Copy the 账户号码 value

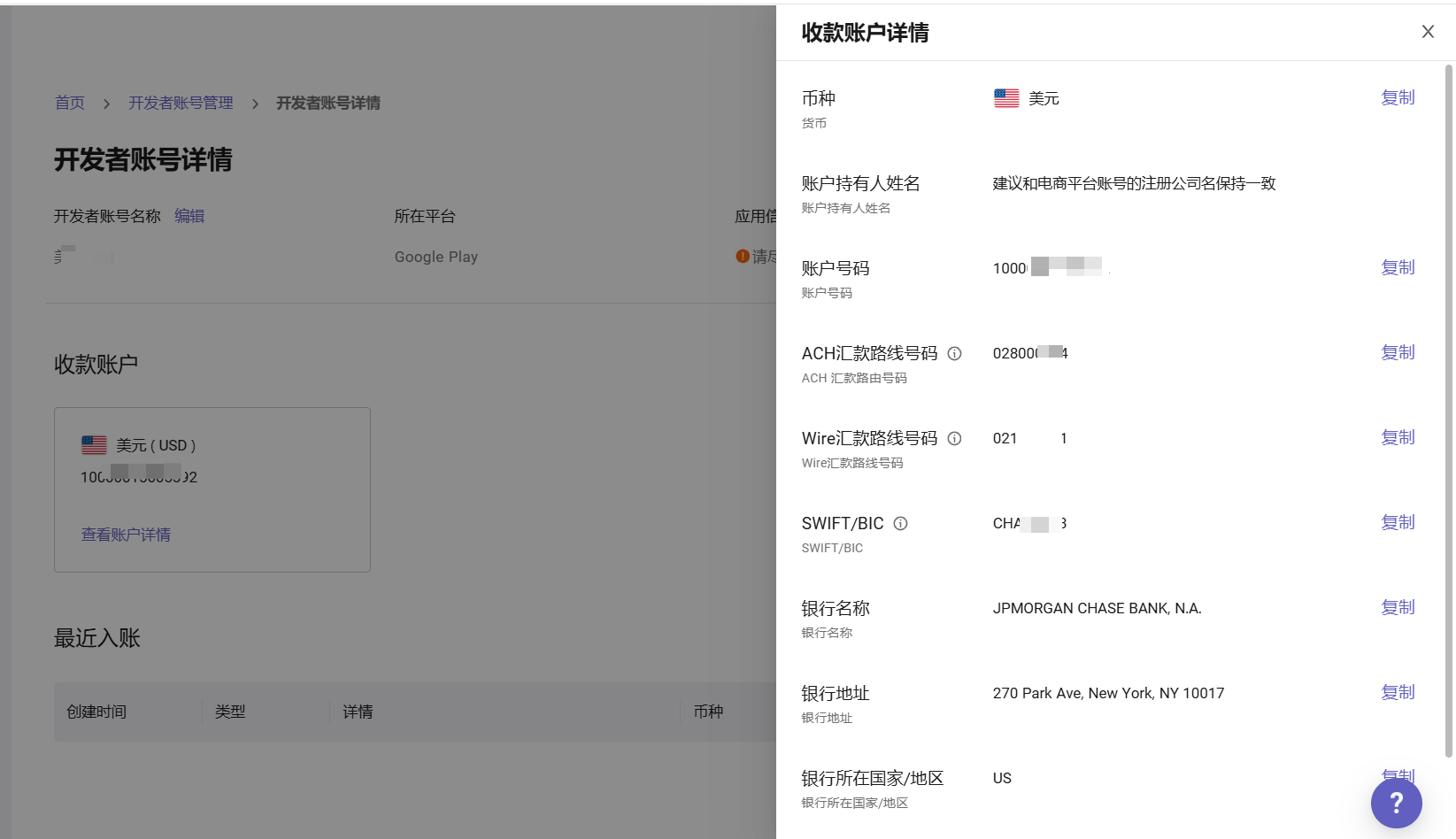pyautogui.click(x=1398, y=268)
